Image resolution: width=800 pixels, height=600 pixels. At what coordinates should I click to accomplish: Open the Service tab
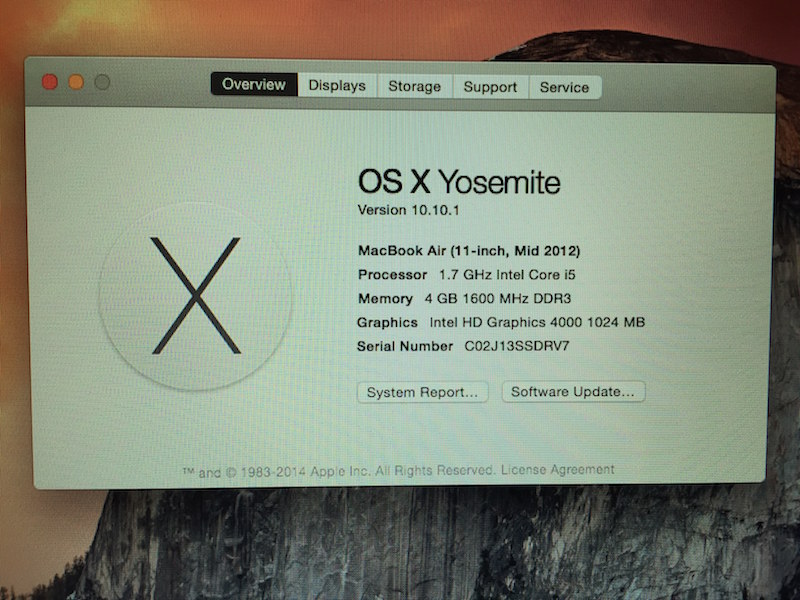coord(565,87)
